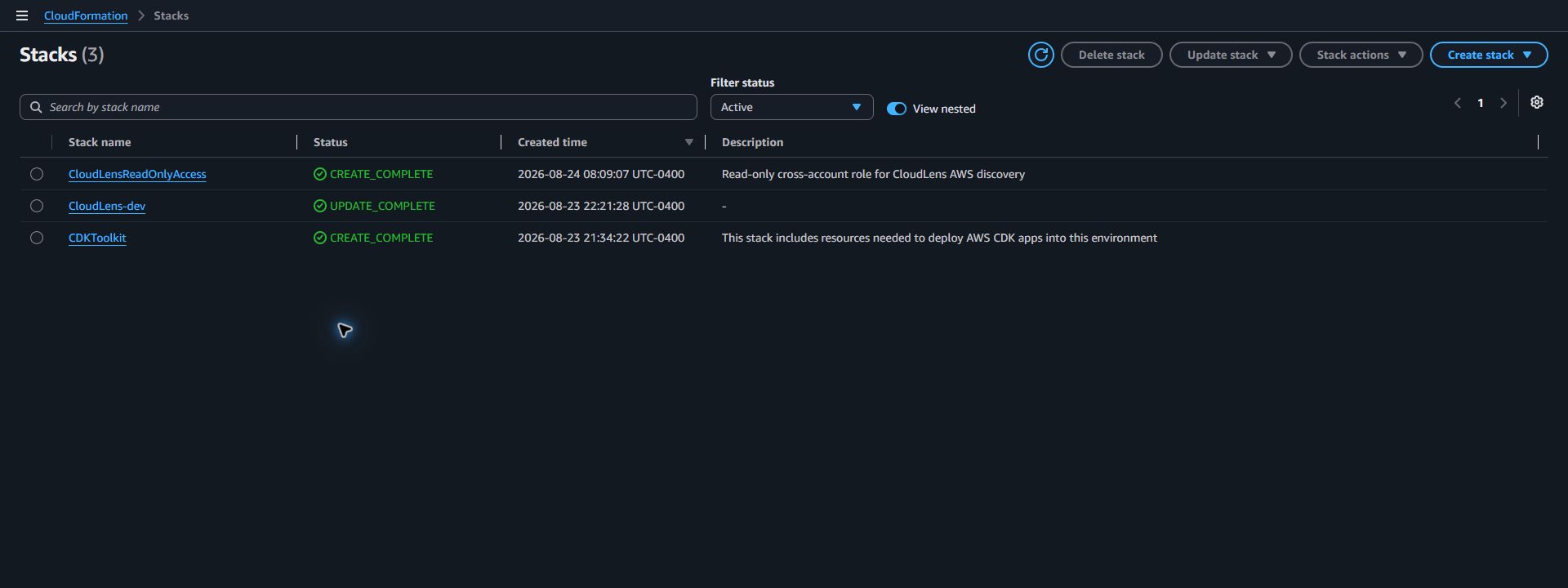Open the CDKToolkit stack link
The image size is (1568, 588).
pos(97,238)
